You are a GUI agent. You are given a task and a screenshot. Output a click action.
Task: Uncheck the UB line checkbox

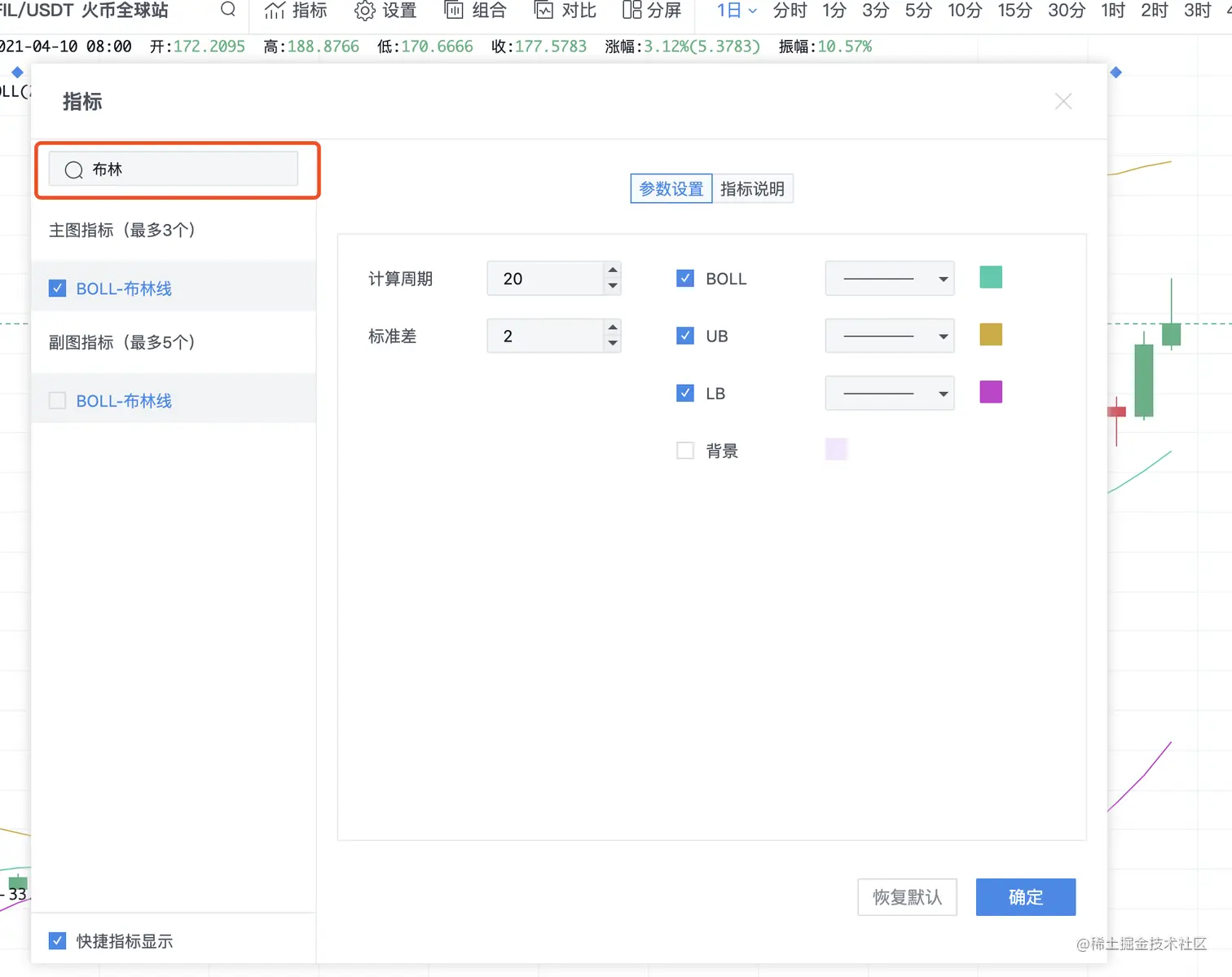point(685,335)
